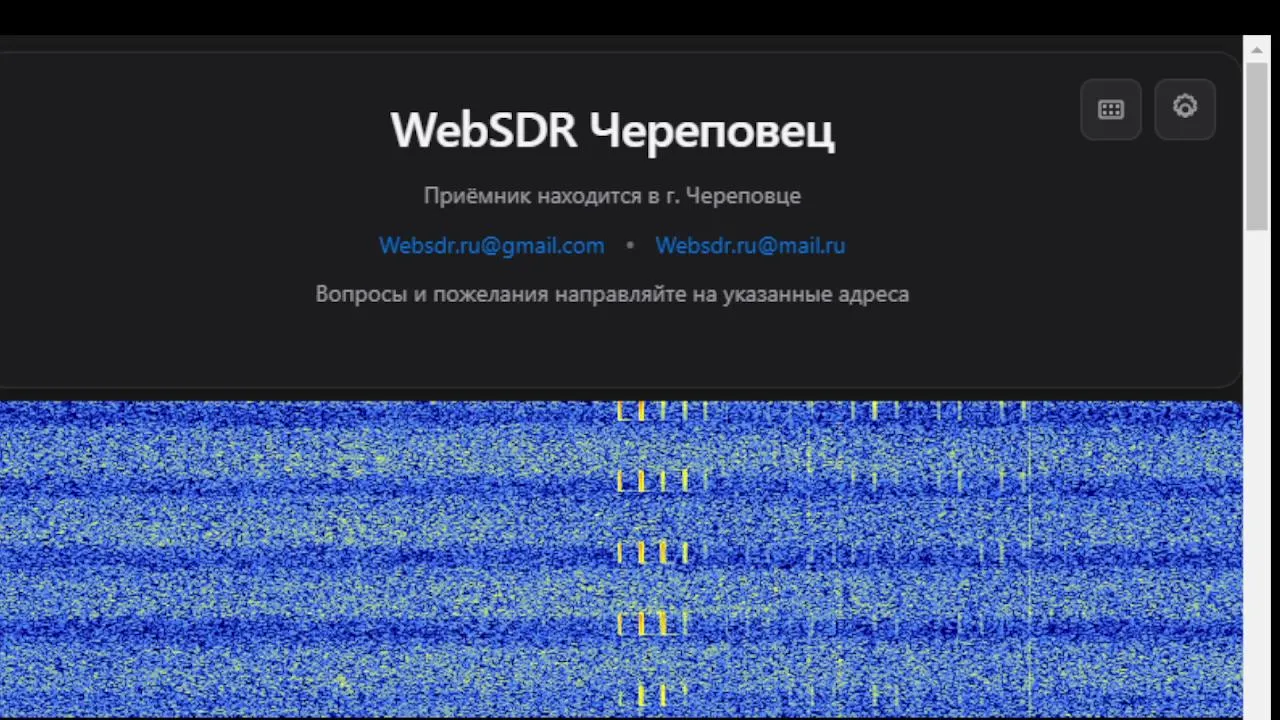Click the scrollbar up arrow
Screen dimensions: 1280x720
click(1257, 49)
